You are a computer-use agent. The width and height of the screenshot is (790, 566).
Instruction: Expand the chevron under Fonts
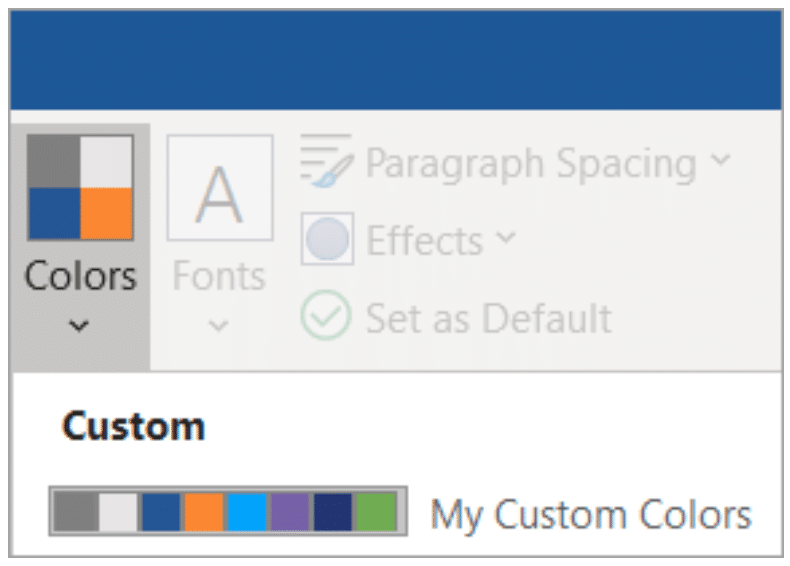click(218, 326)
